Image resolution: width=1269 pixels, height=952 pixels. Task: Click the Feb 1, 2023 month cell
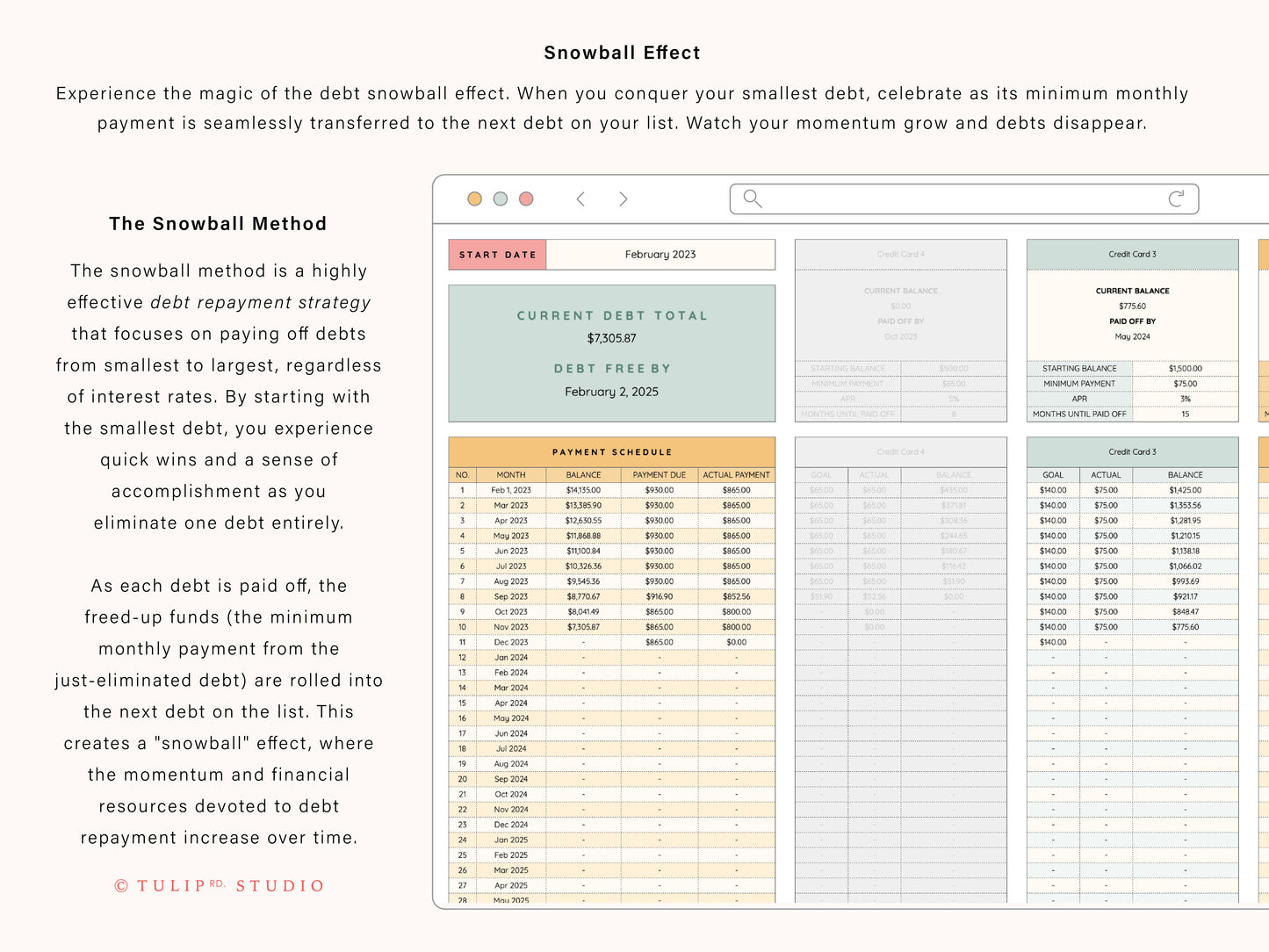click(511, 490)
